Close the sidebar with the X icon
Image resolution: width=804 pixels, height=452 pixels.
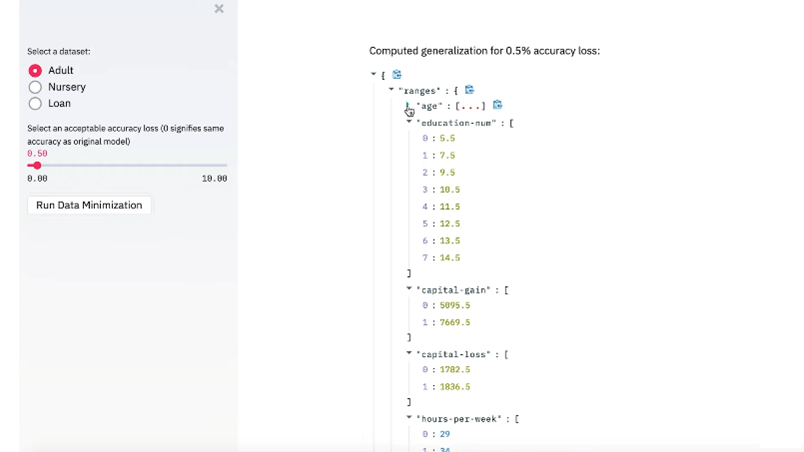point(219,9)
